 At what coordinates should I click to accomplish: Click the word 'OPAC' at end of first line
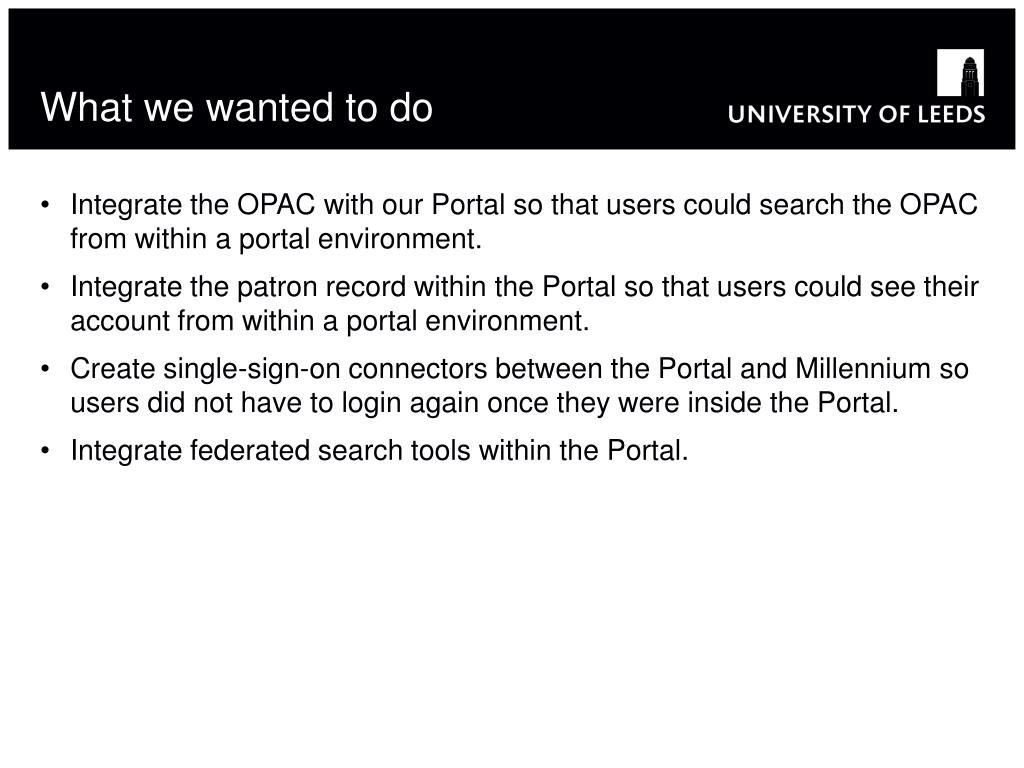[938, 205]
